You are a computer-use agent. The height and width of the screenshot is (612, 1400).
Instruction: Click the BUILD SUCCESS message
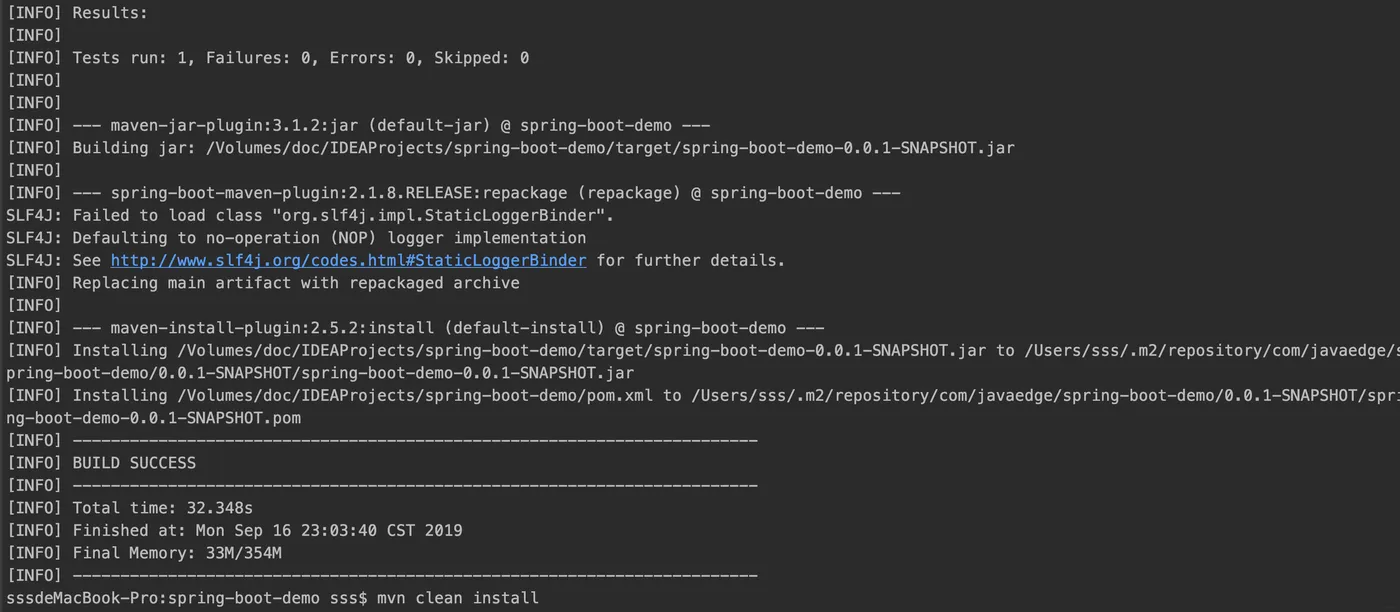click(134, 463)
